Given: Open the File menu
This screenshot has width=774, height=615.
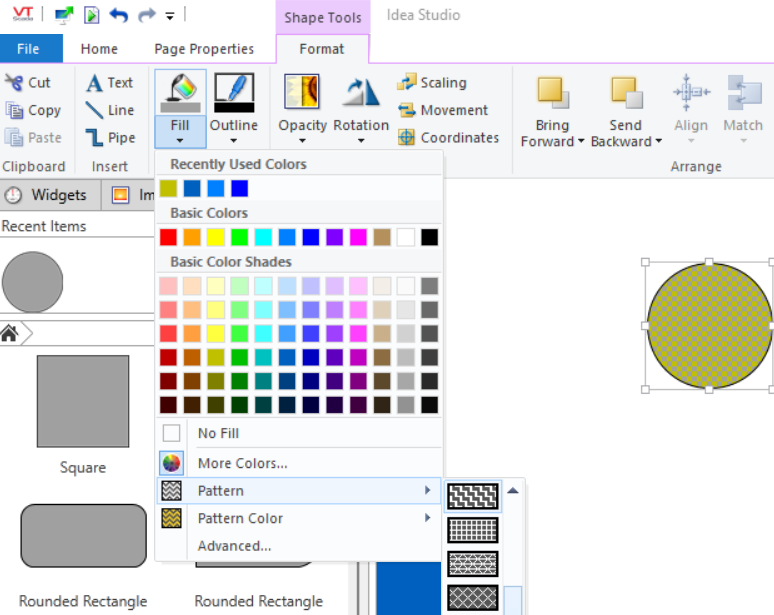Looking at the screenshot, I should [29, 49].
